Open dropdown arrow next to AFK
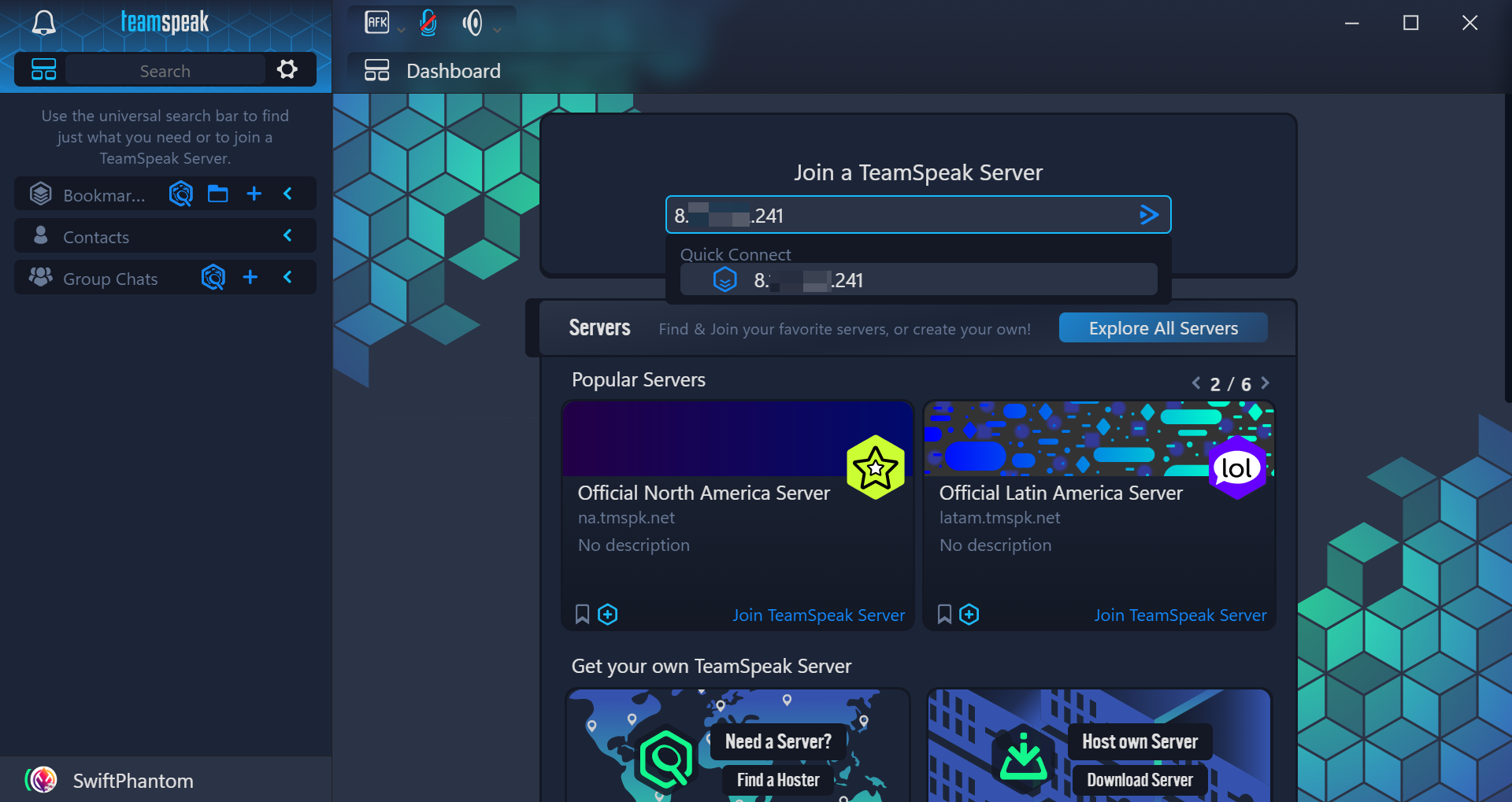 click(402, 30)
